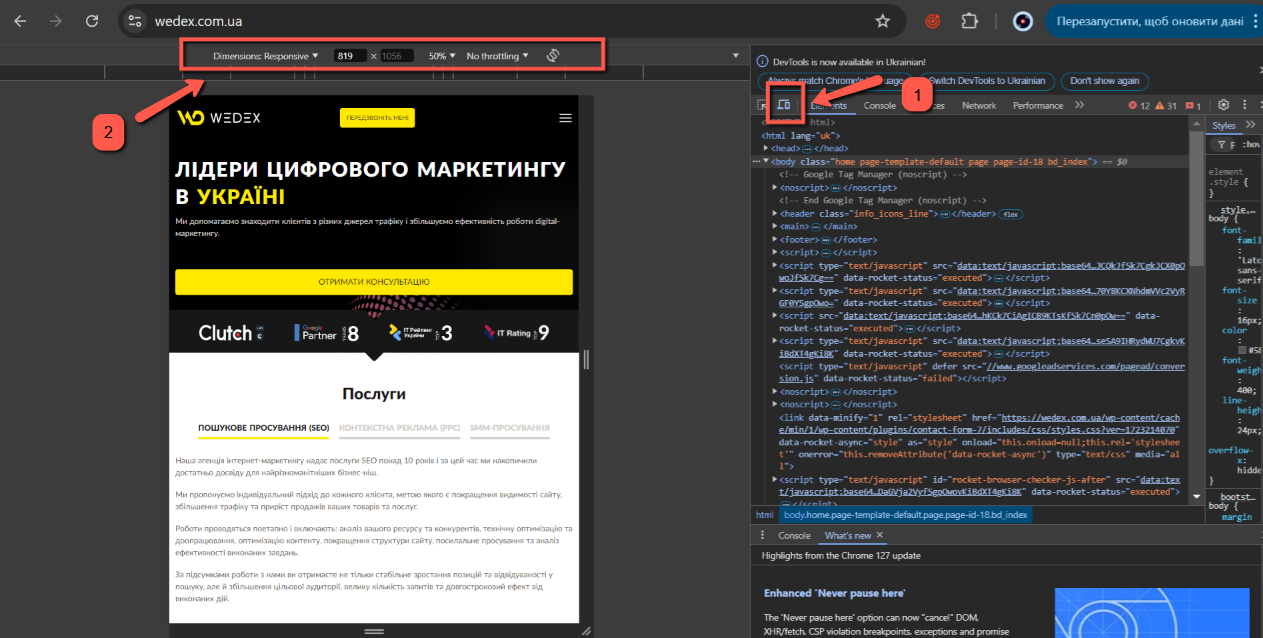Switch to the Performance panel tab
The height and width of the screenshot is (638, 1263).
tap(1038, 105)
